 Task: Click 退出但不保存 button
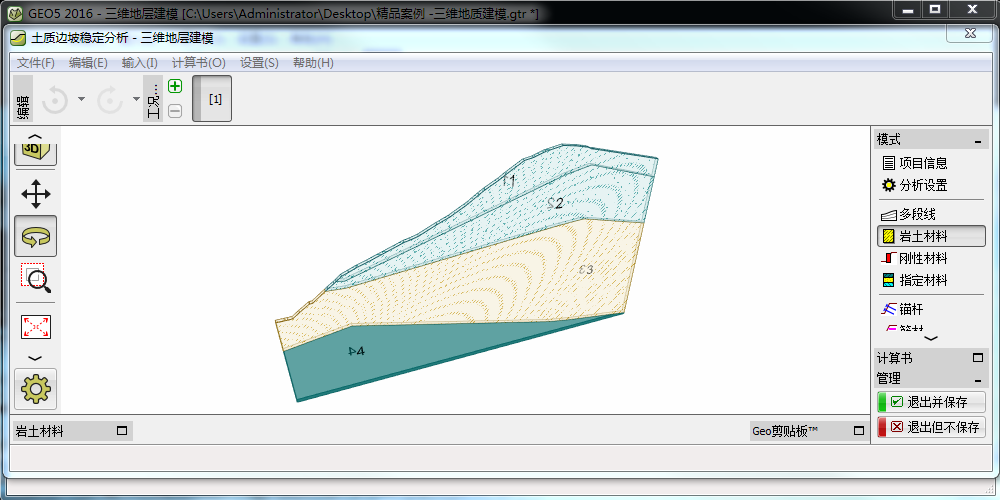pyautogui.click(x=931, y=427)
